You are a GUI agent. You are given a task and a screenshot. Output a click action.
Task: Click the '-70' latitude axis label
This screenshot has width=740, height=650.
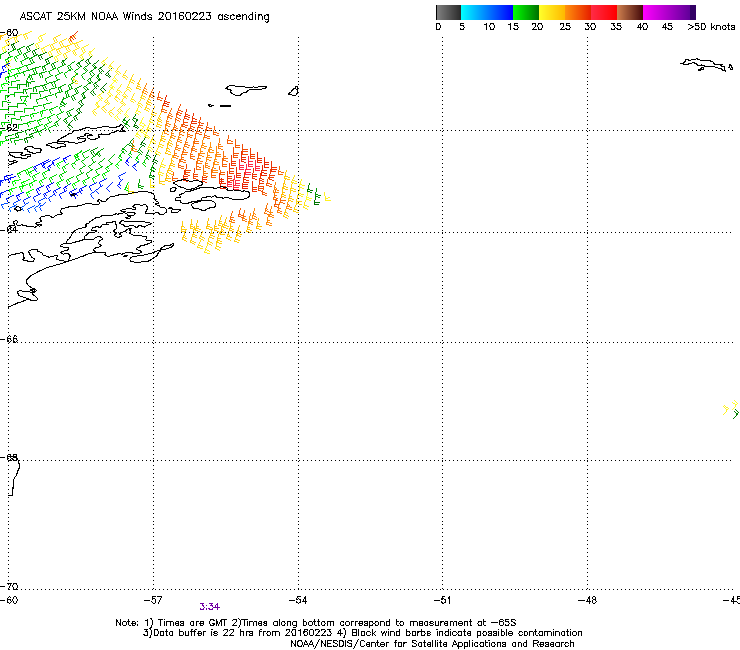coord(9,586)
